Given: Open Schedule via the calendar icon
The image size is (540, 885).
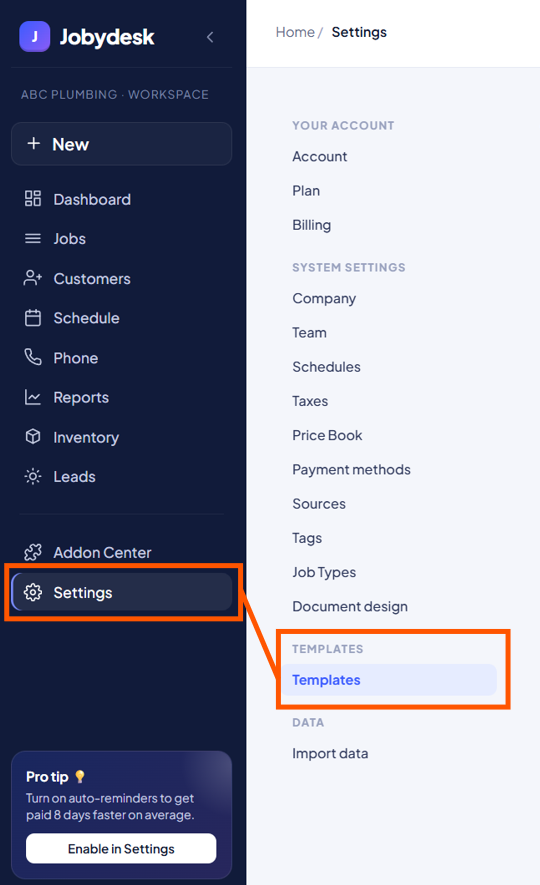Looking at the screenshot, I should [33, 318].
